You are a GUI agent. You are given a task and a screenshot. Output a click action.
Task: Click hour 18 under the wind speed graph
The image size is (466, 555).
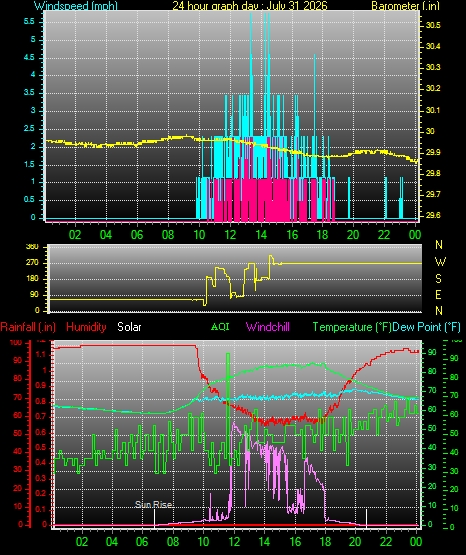[323, 234]
